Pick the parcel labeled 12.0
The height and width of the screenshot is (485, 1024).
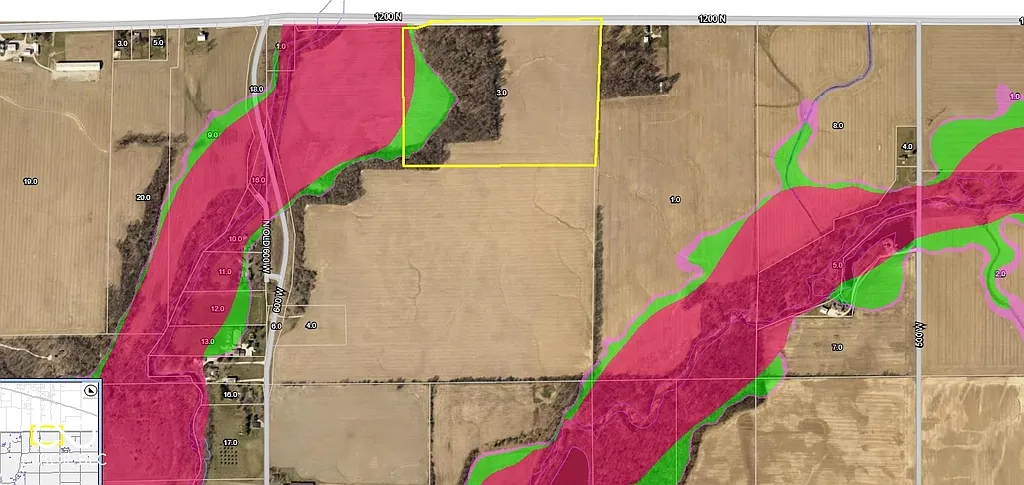point(217,308)
